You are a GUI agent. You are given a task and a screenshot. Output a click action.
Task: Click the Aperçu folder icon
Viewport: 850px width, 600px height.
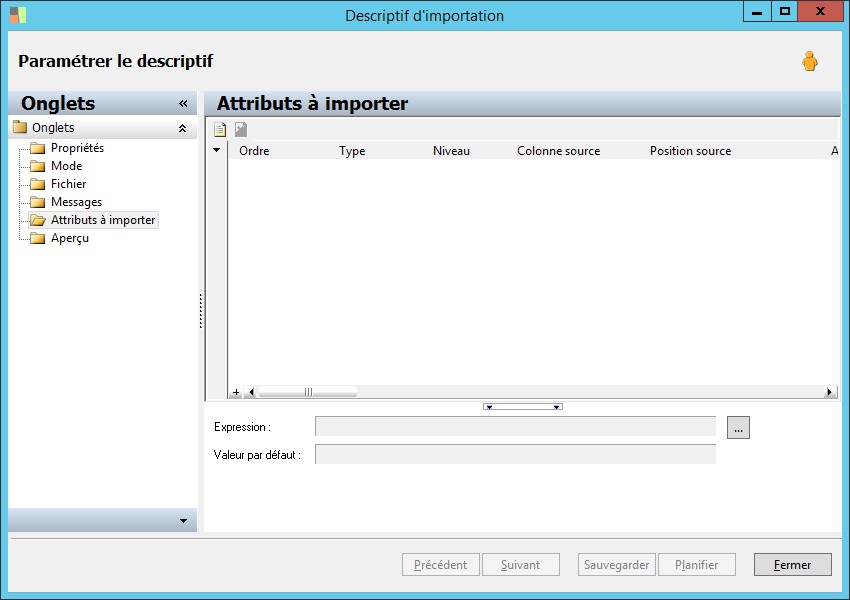click(37, 238)
